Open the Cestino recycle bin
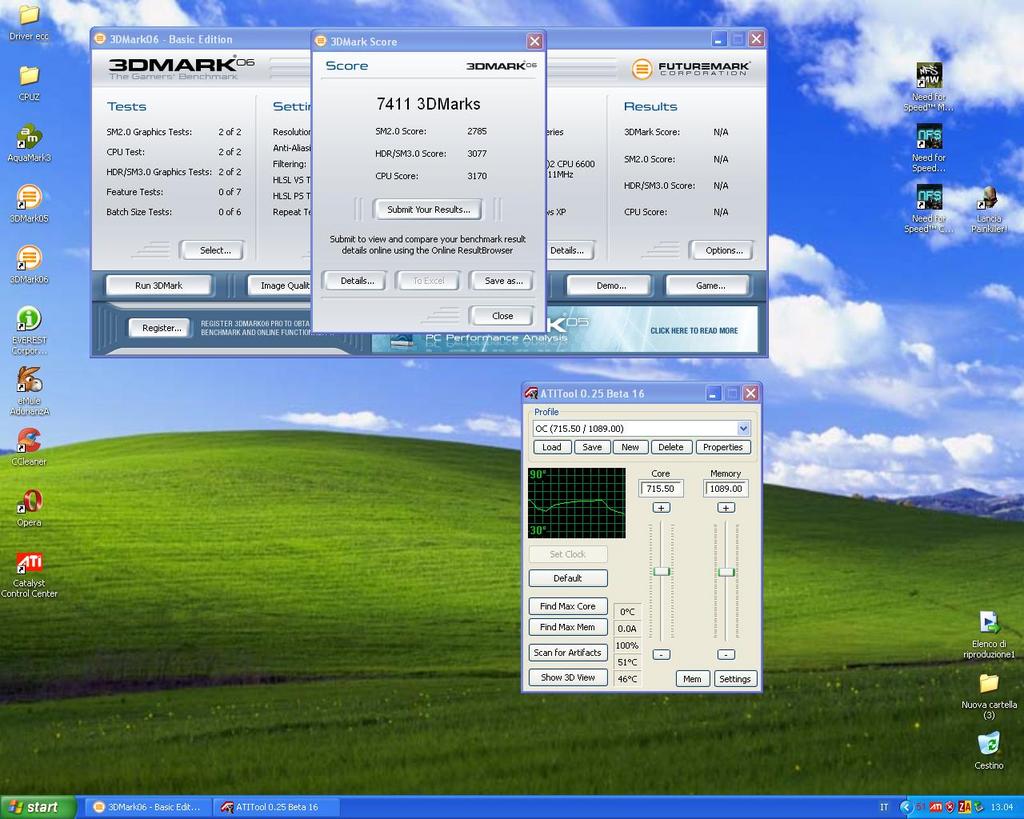The width and height of the screenshot is (1024, 819). [989, 751]
